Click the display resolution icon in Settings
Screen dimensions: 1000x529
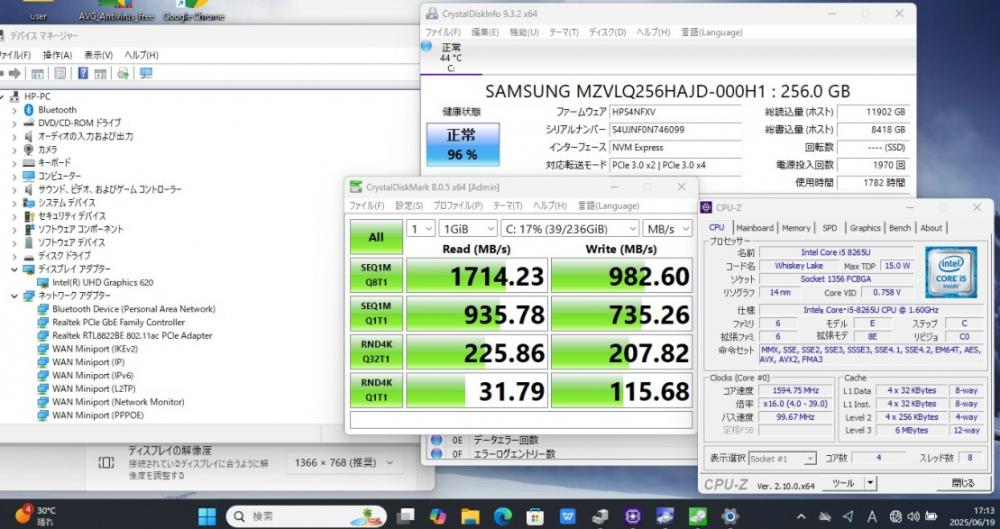pyautogui.click(x=107, y=463)
